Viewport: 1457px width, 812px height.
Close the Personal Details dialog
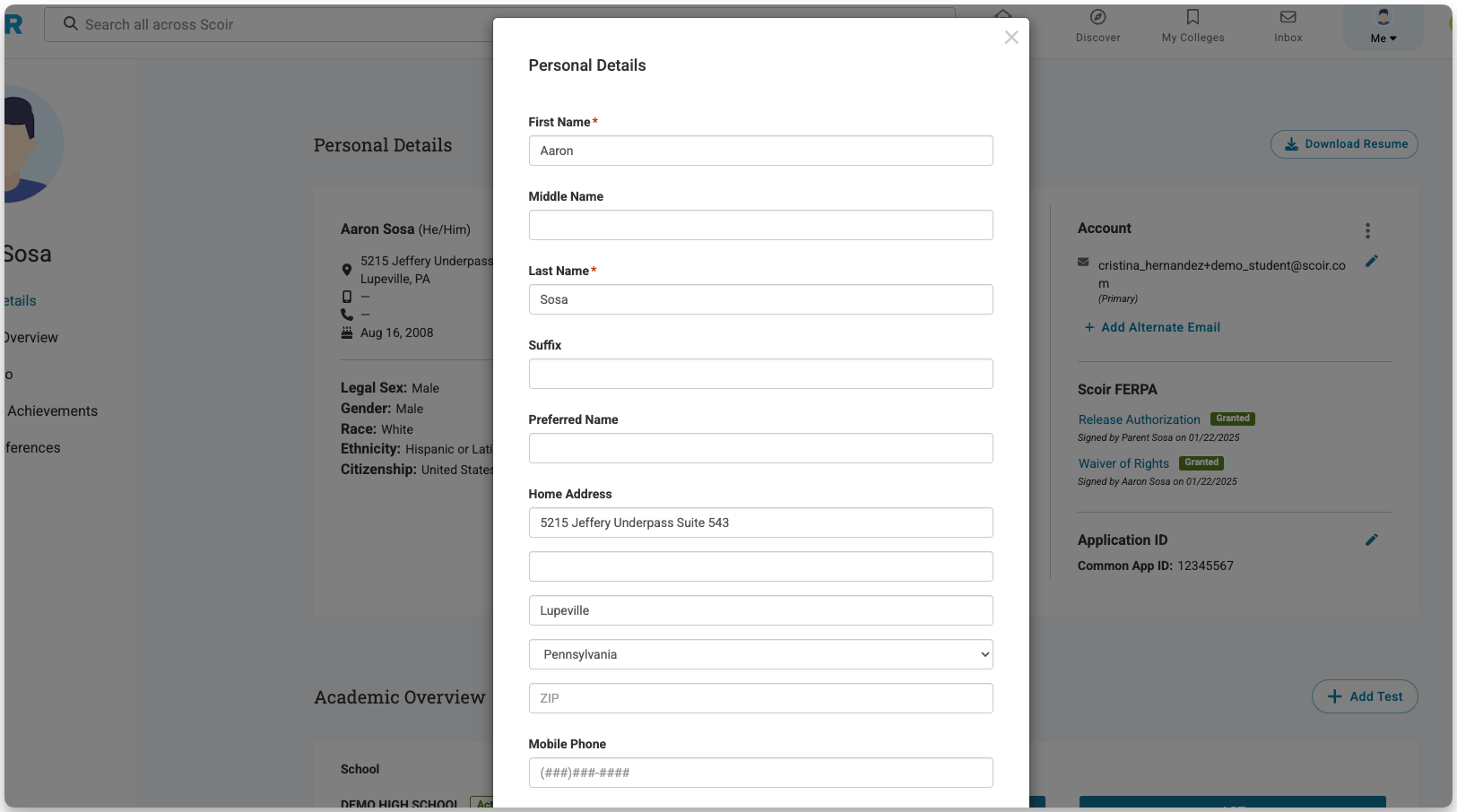point(1011,38)
